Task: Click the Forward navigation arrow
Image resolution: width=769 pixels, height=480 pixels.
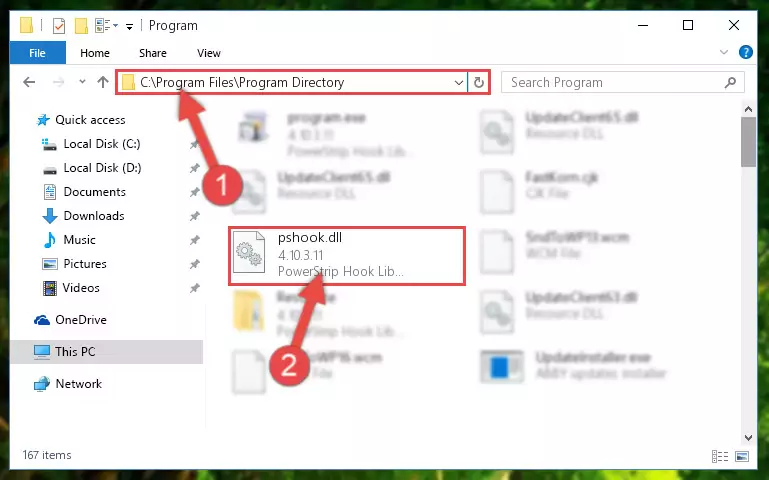Action: 58,82
